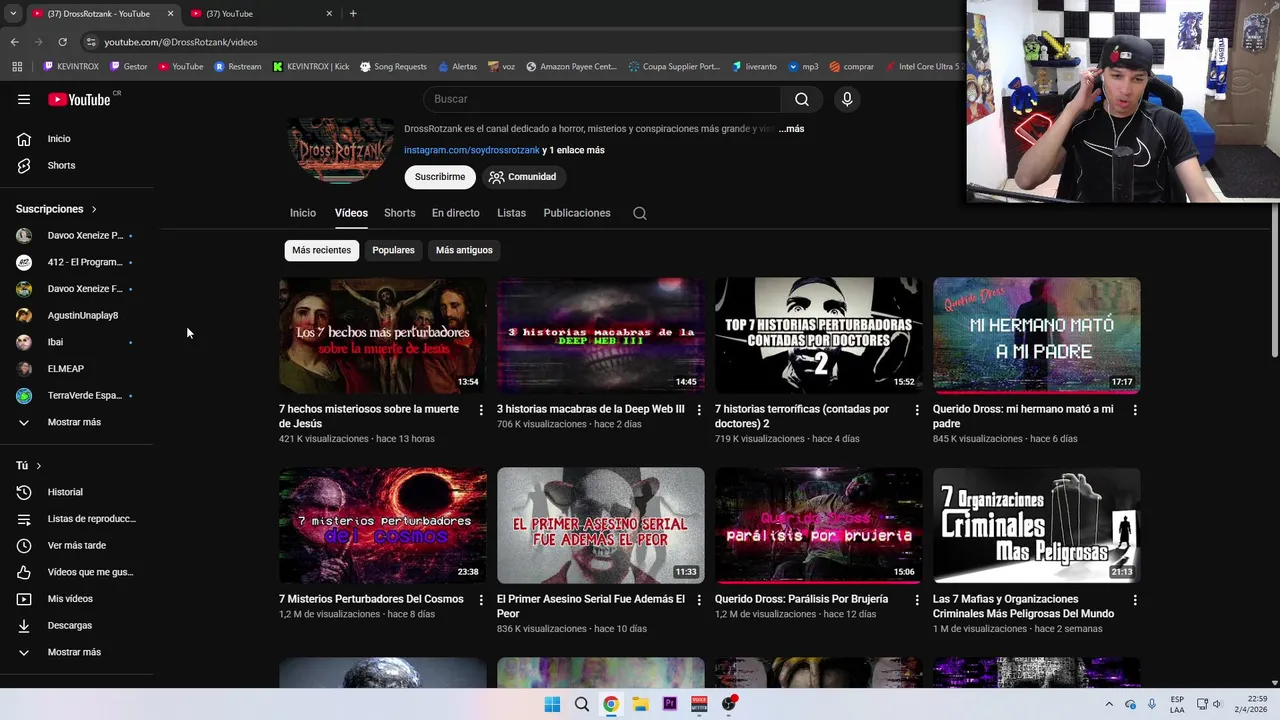Expand channel description with ...más
Screen dimensions: 1280x720
(x=791, y=129)
